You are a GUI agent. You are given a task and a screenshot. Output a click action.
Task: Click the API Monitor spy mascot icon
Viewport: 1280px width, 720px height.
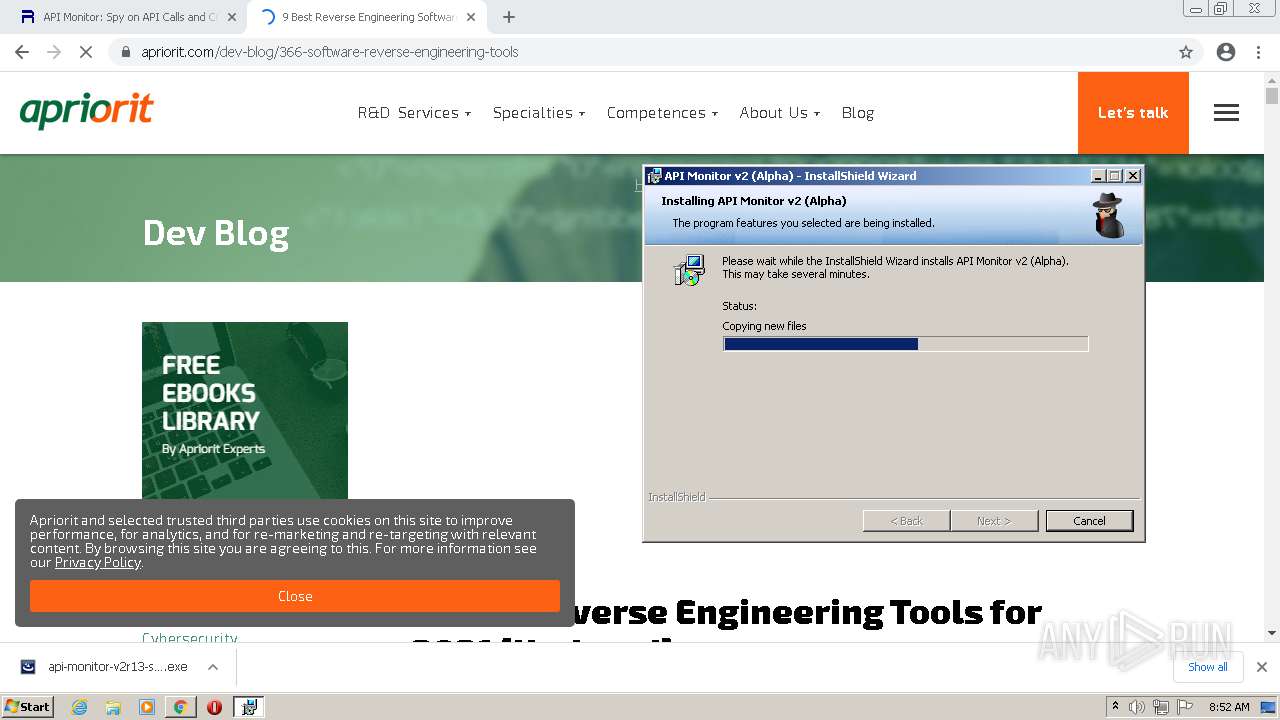coord(1108,215)
